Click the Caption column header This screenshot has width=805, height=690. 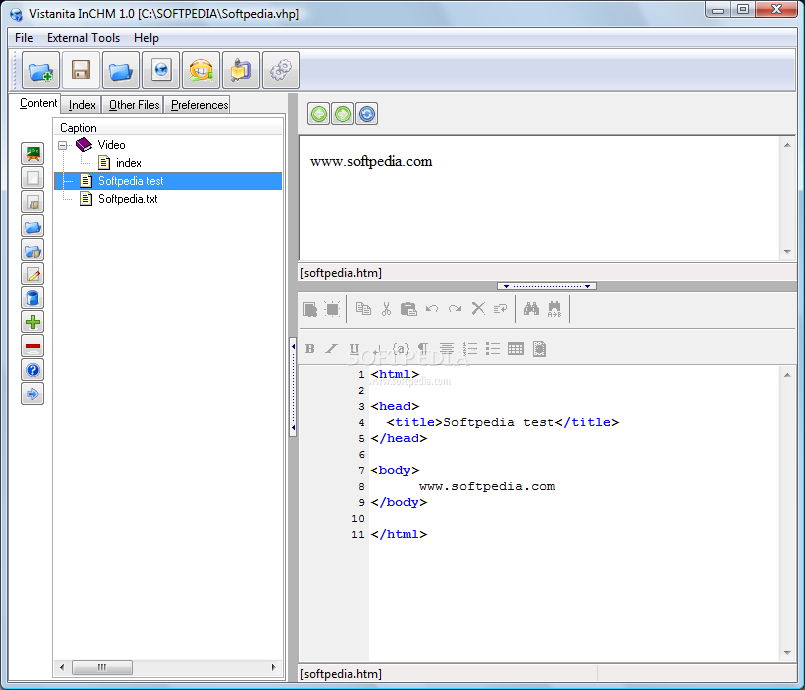(169, 127)
